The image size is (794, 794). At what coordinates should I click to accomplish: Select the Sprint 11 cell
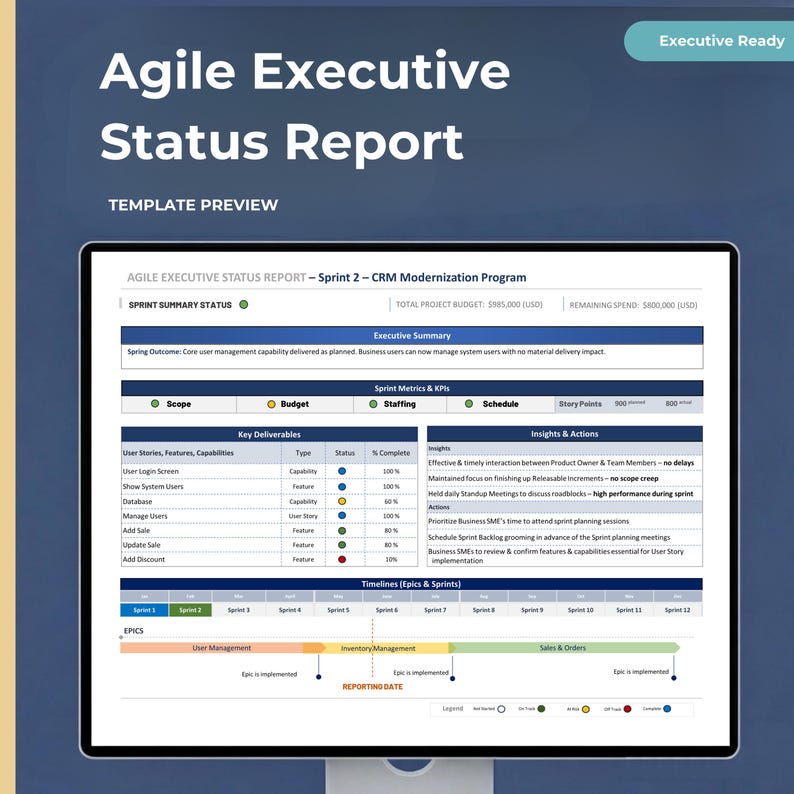coord(629,610)
